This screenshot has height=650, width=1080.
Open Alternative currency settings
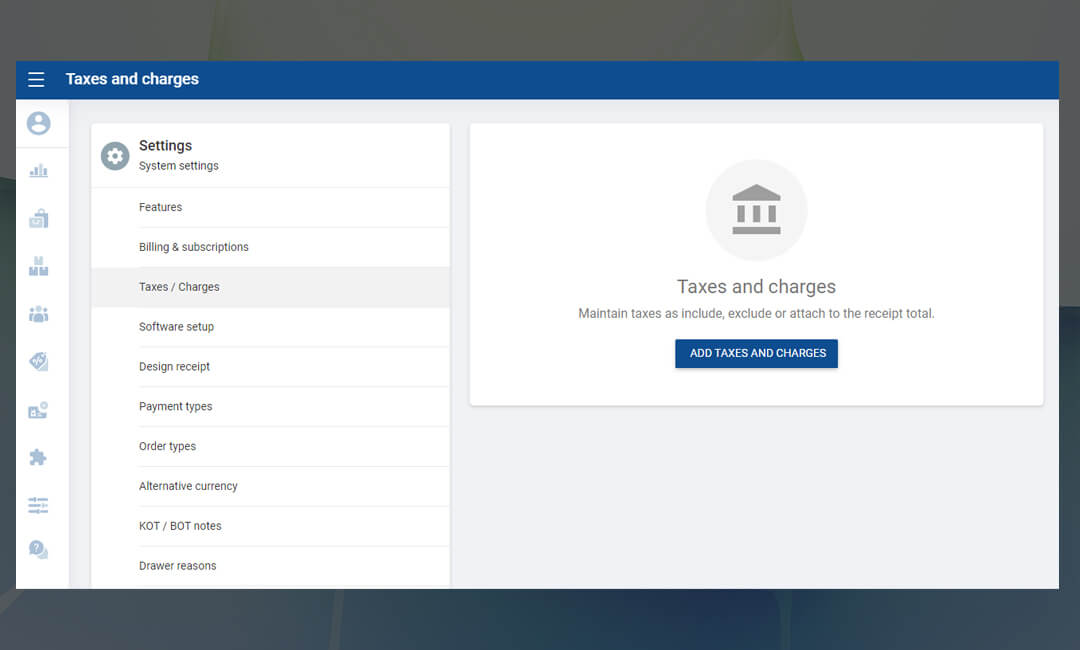tap(188, 486)
